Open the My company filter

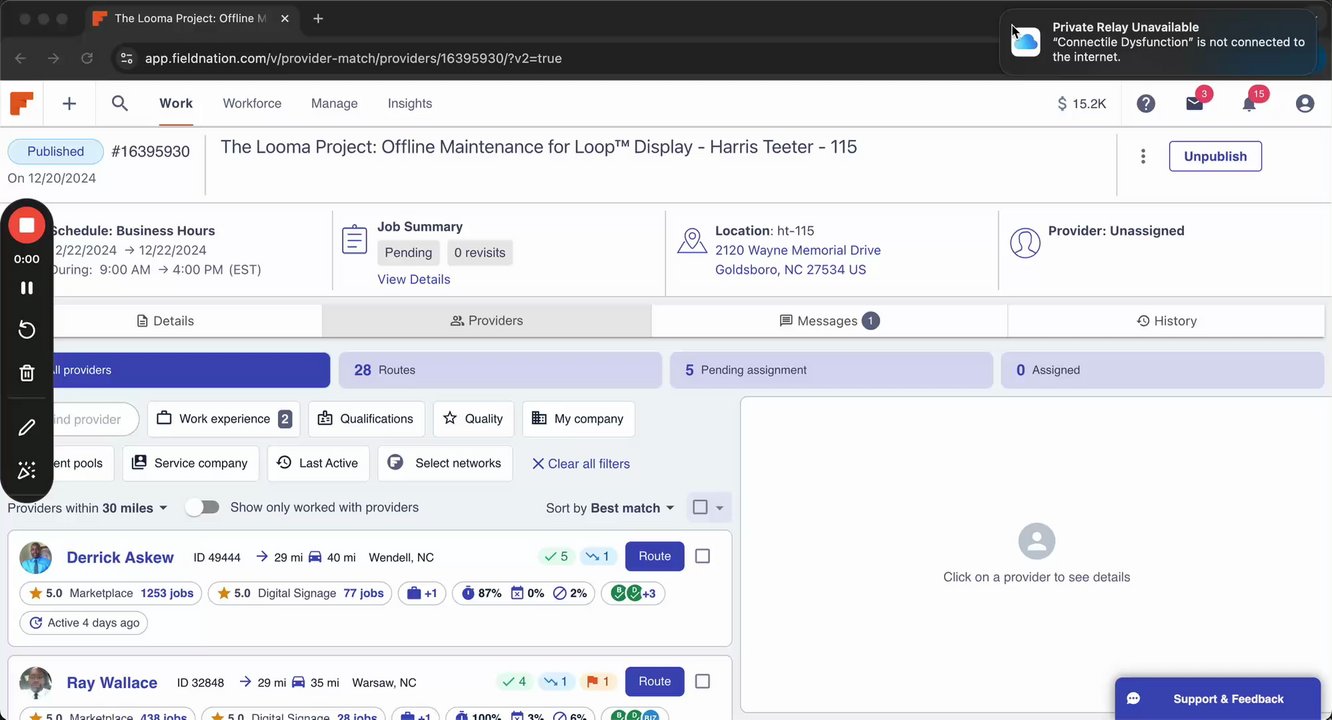tap(578, 419)
